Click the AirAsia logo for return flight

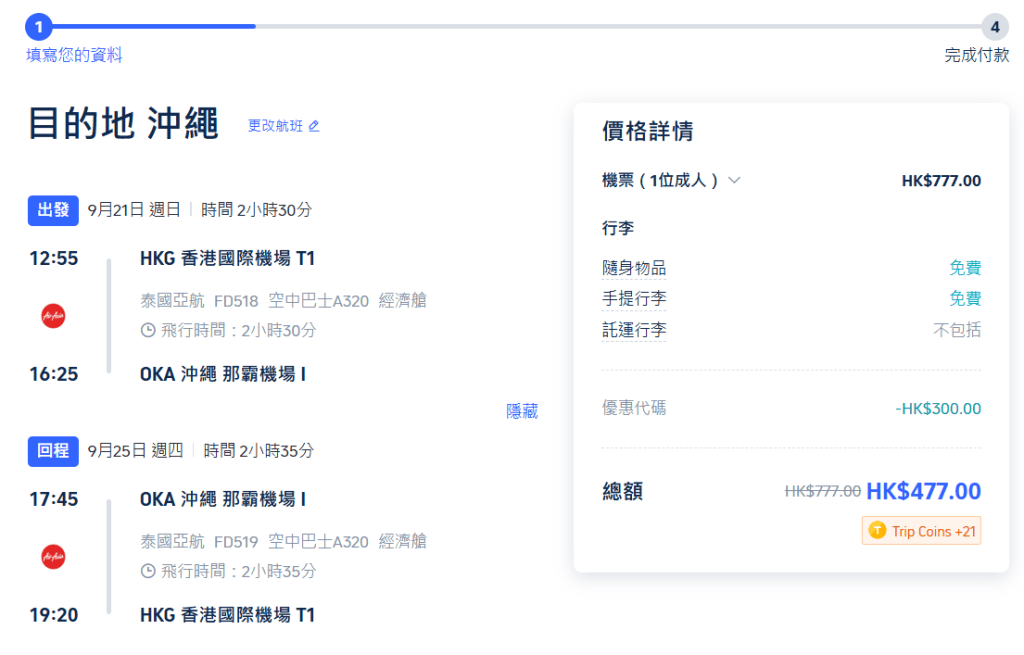(53, 556)
